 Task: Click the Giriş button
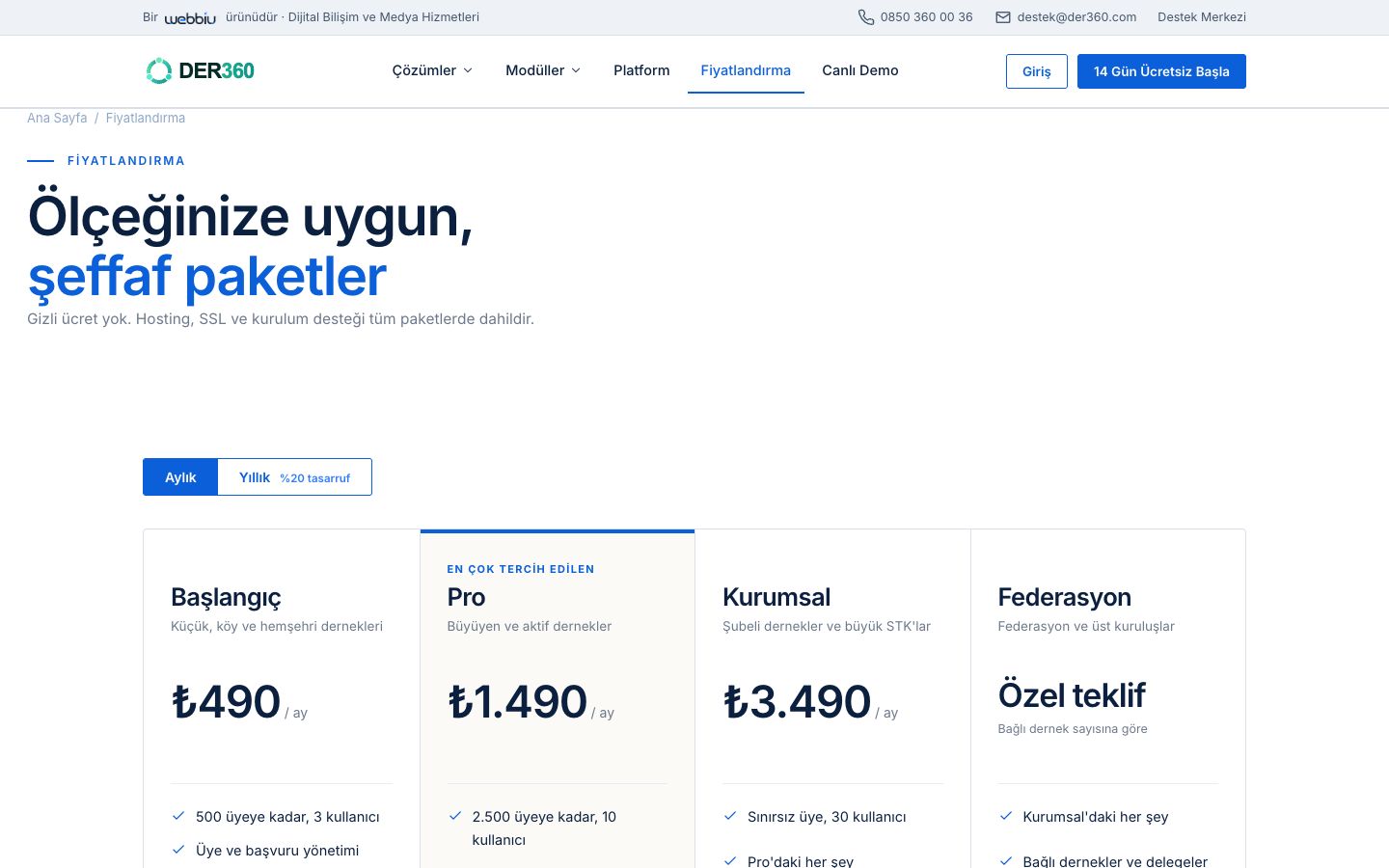(x=1037, y=71)
